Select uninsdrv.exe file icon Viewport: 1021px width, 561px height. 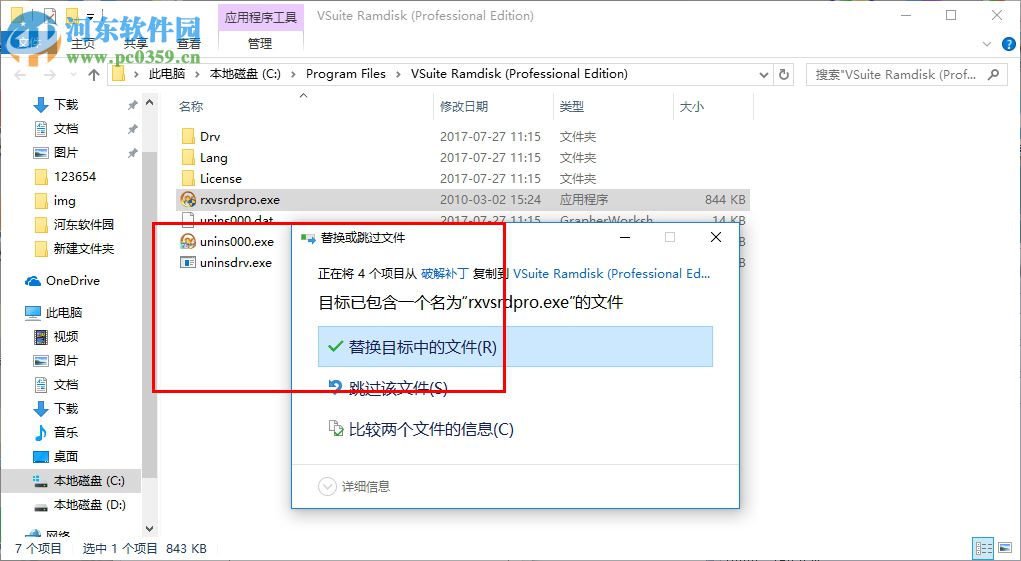coord(188,262)
